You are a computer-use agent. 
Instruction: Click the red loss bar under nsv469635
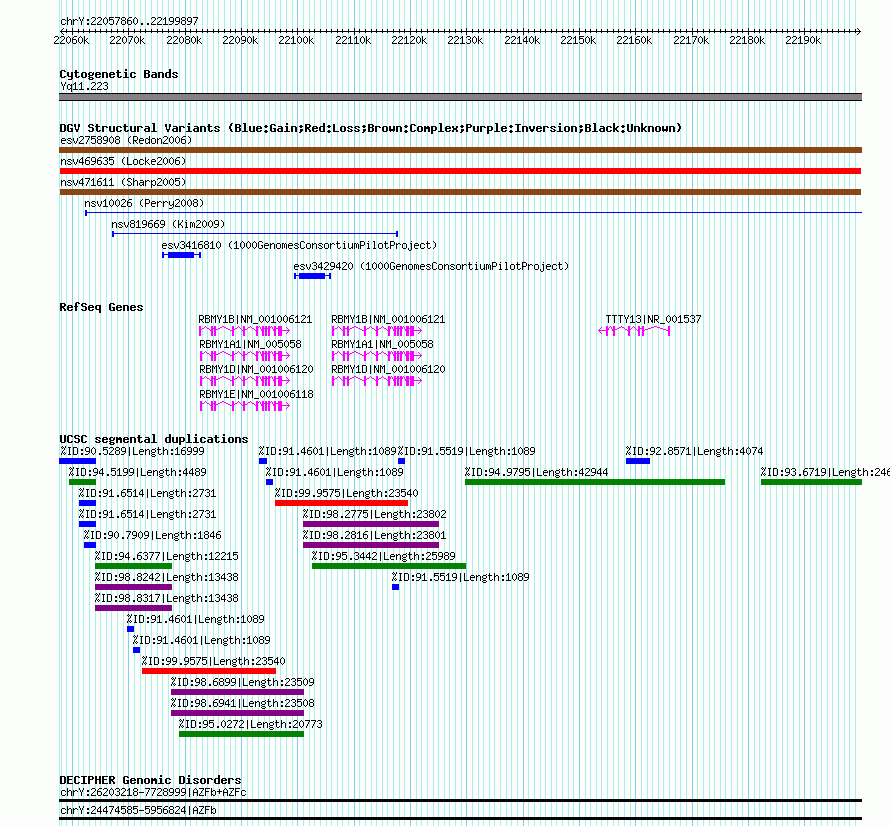coord(460,171)
